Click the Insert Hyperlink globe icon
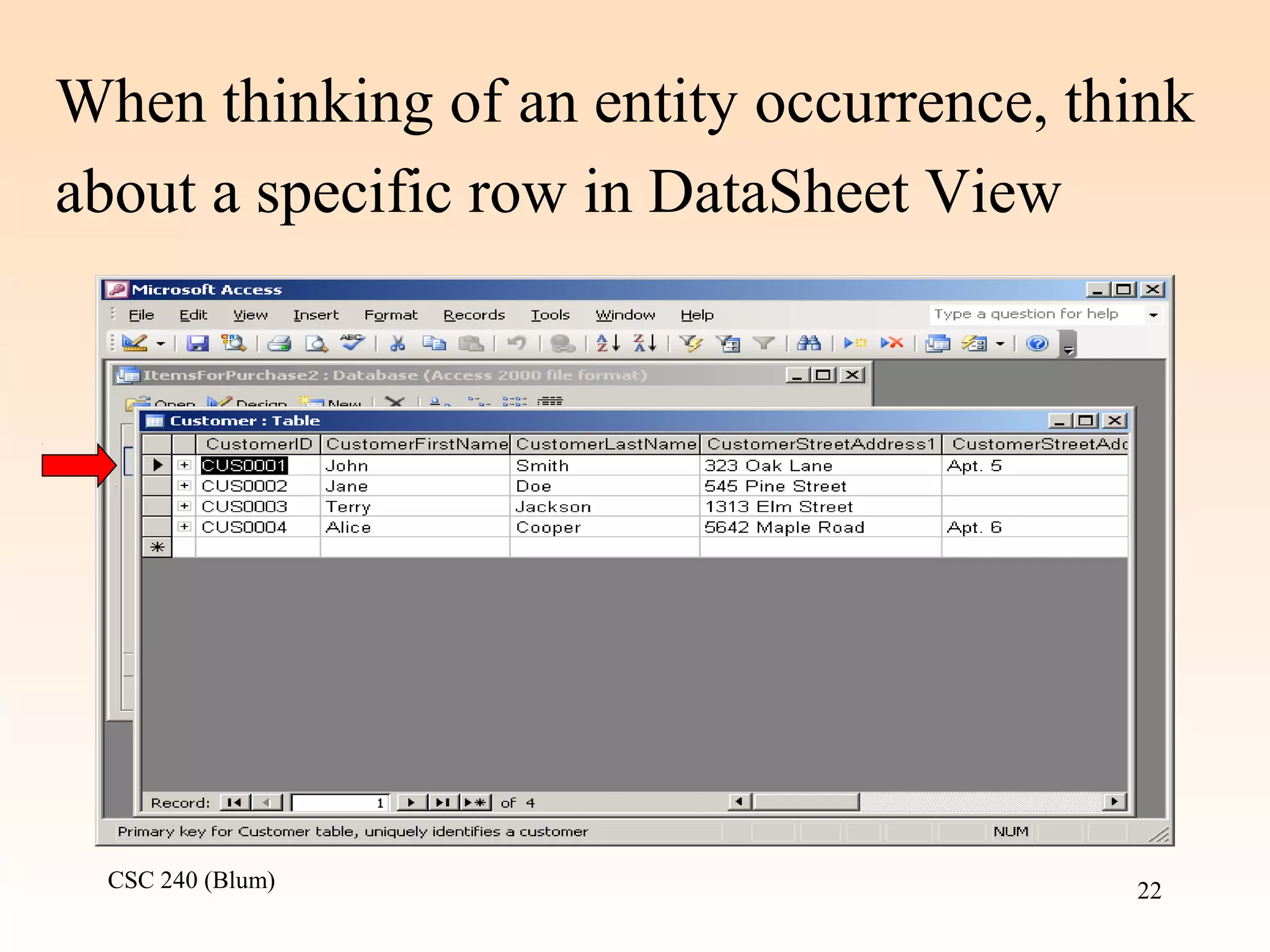This screenshot has width=1270, height=952. (562, 343)
